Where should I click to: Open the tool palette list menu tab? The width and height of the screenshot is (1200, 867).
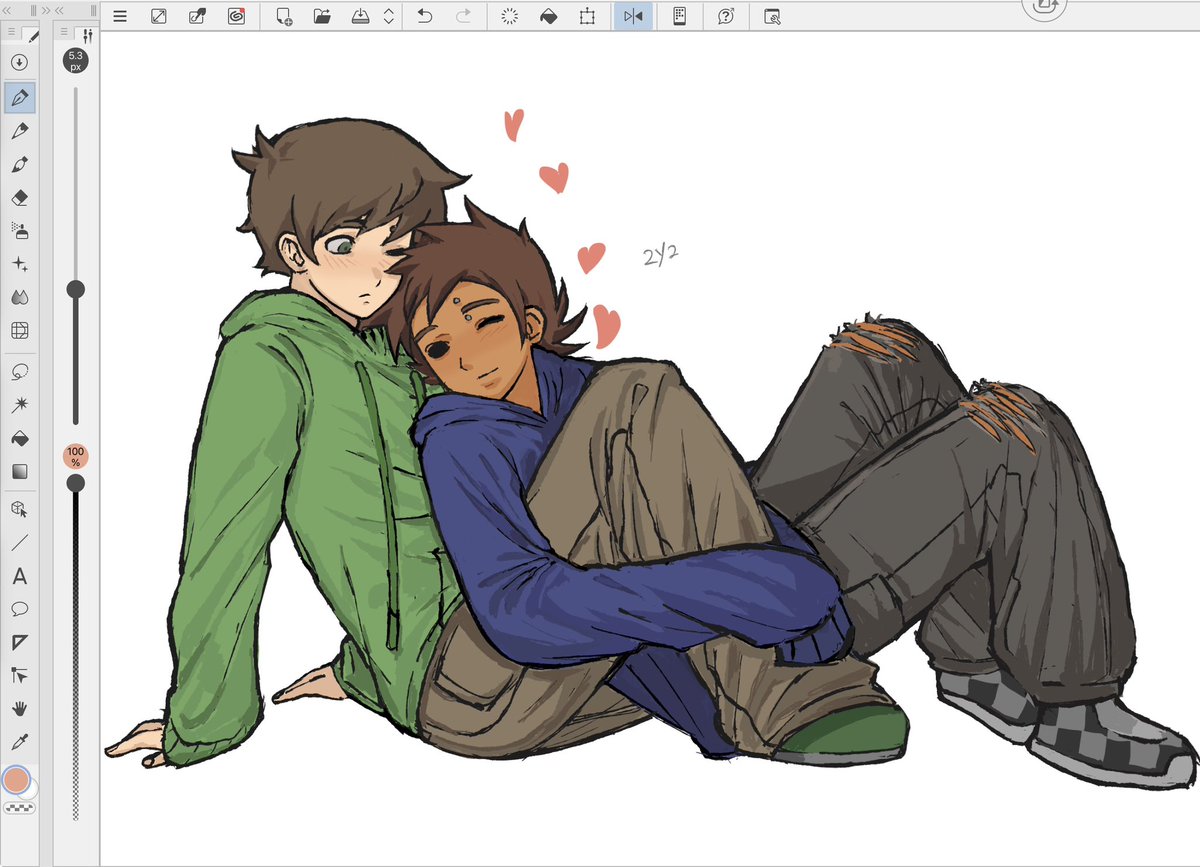pos(11,34)
